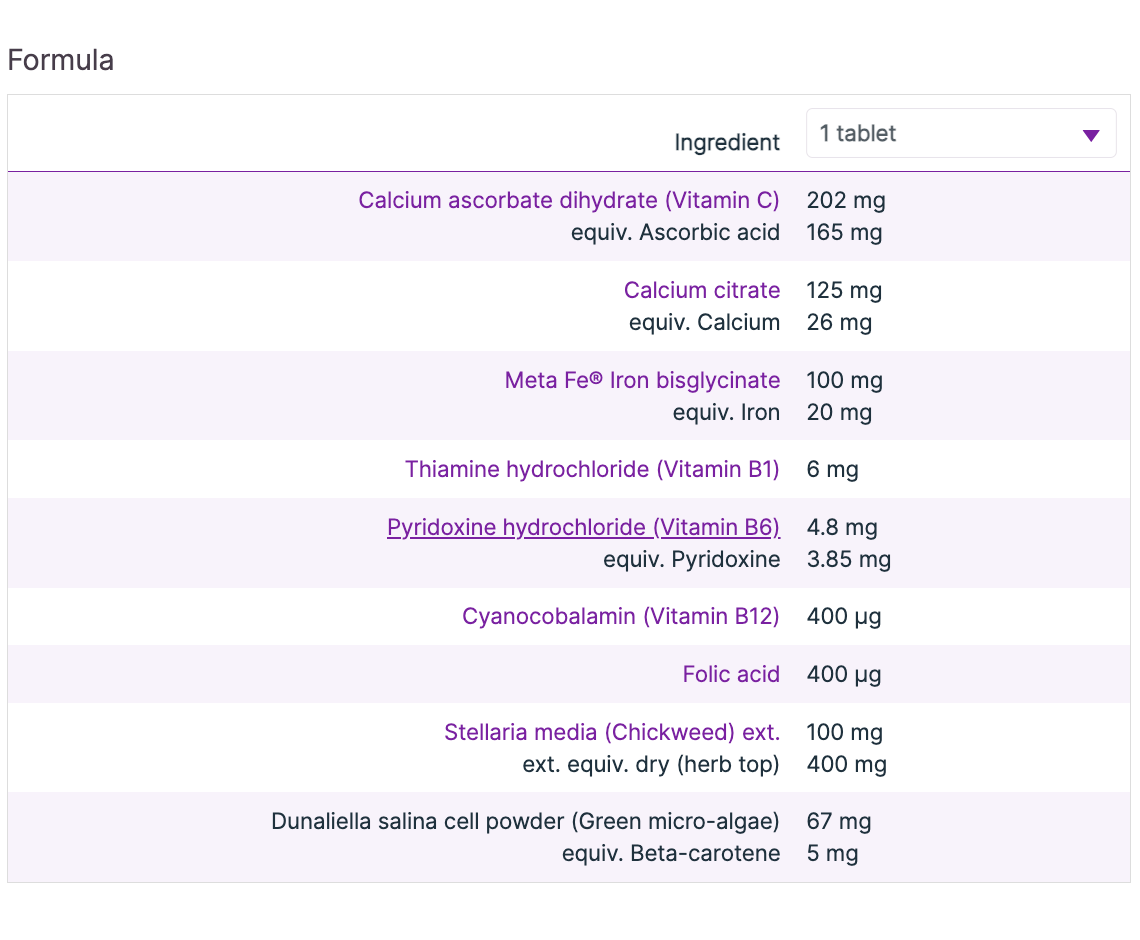Open the 1 tablet dosage dropdown
The image size is (1140, 940).
[960, 133]
